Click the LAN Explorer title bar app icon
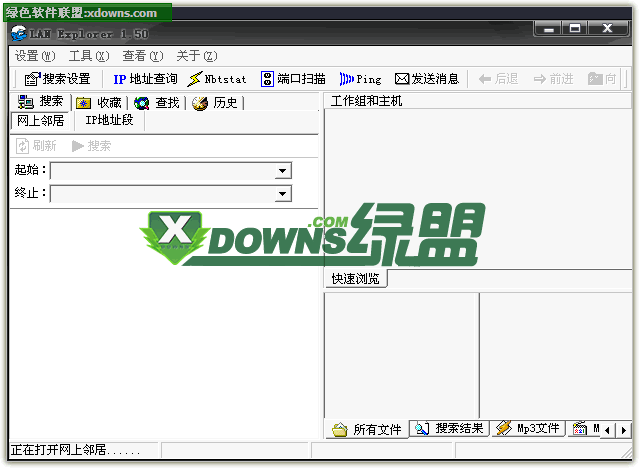 18,33
